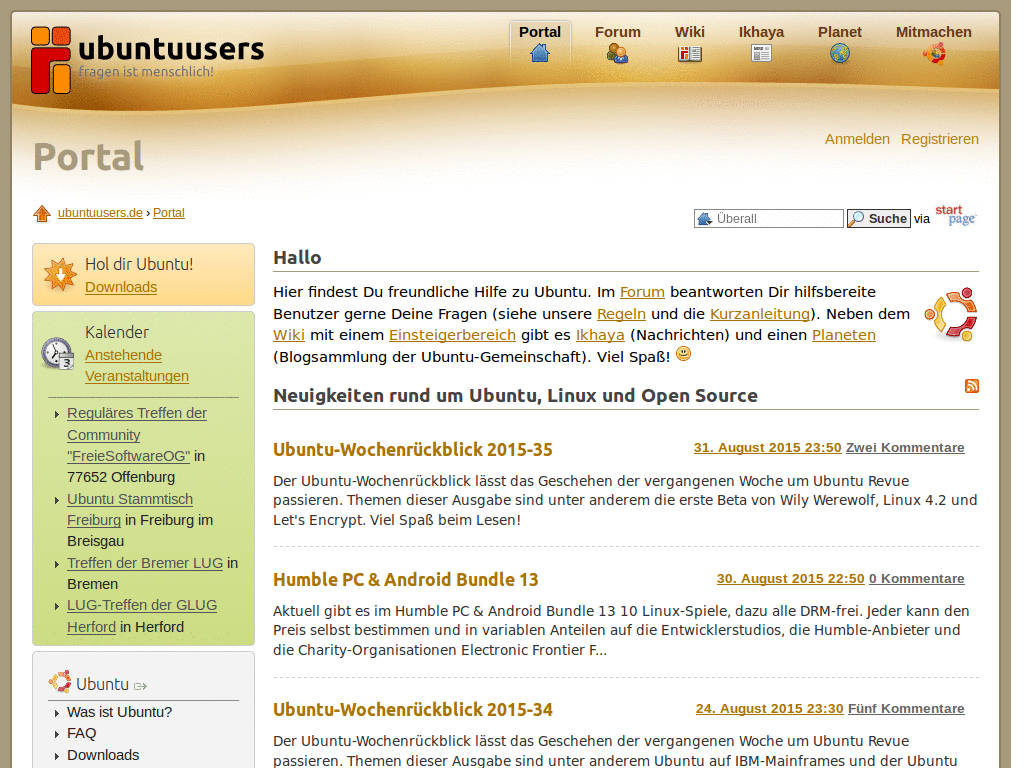This screenshot has height=768, width=1024.
Task: Click the Anmelden link
Action: point(857,139)
